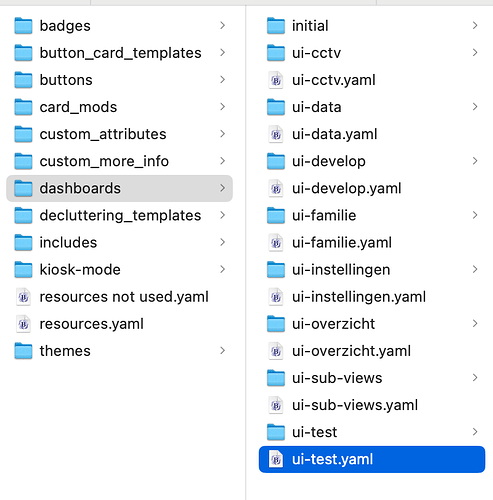Expand the includes folder chevron
Image resolution: width=493 pixels, height=500 pixels.
(x=222, y=242)
